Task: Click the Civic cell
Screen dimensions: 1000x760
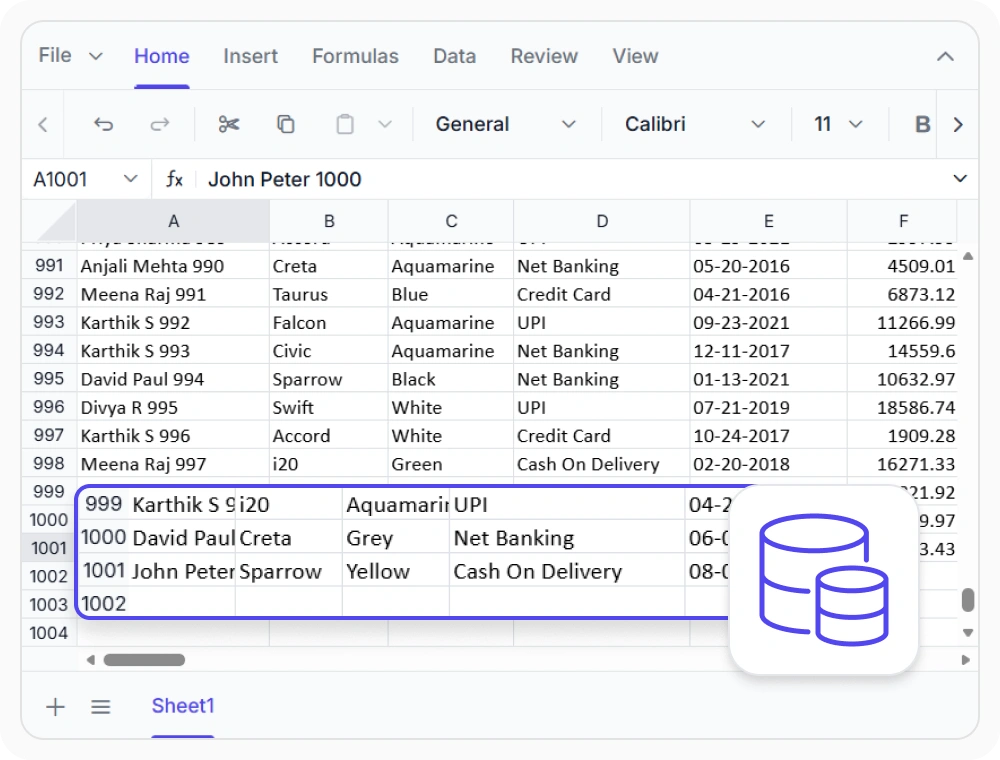Action: pos(328,351)
